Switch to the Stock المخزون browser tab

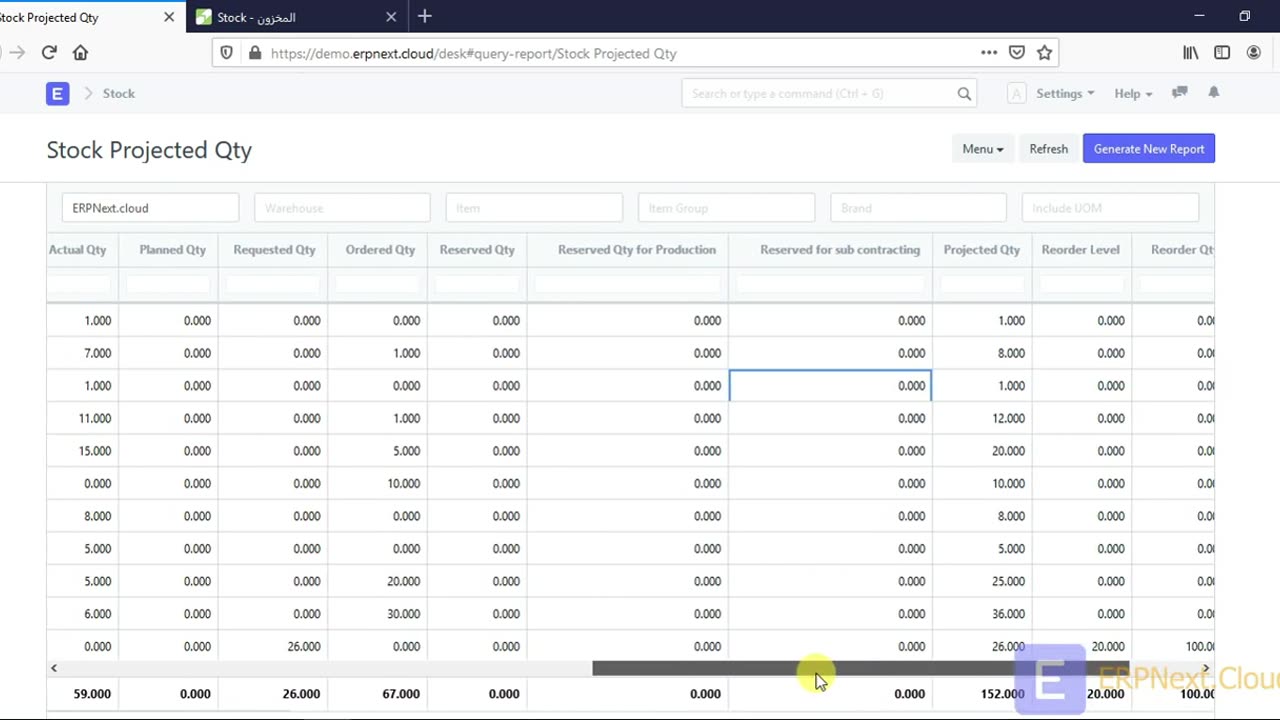(296, 17)
